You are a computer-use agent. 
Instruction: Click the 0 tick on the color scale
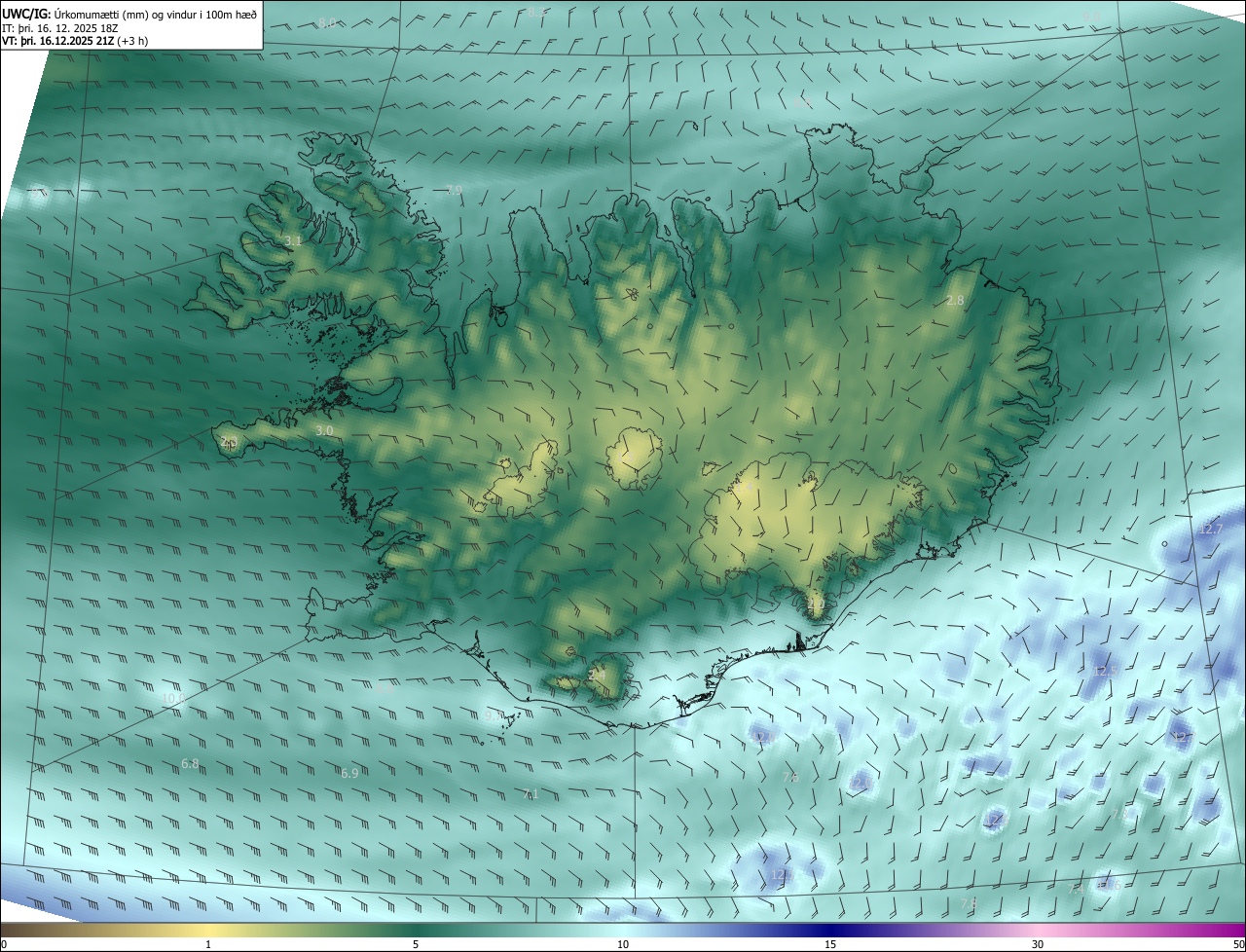click(x=4, y=944)
